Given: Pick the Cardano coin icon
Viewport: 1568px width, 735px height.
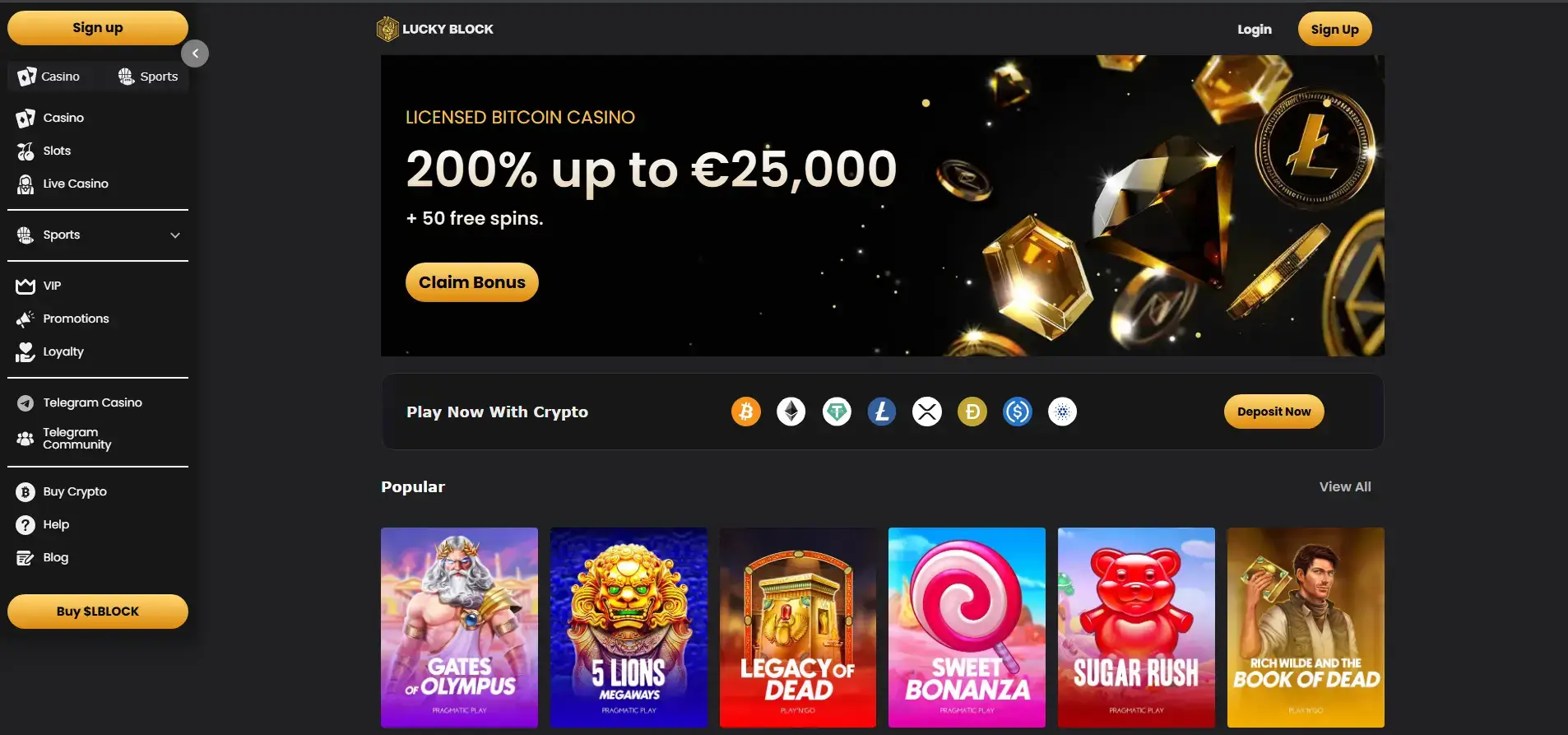Looking at the screenshot, I should (1063, 412).
